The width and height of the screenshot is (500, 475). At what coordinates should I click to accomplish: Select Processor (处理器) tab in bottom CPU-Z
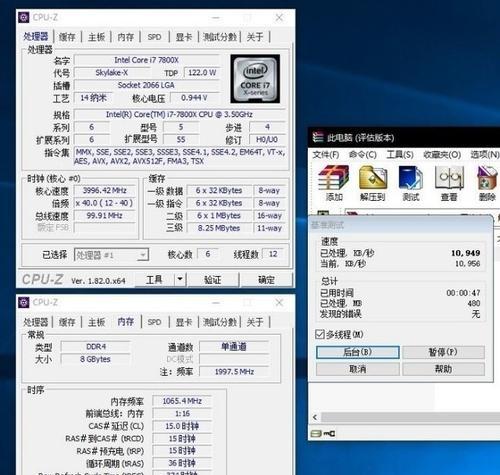pos(36,322)
